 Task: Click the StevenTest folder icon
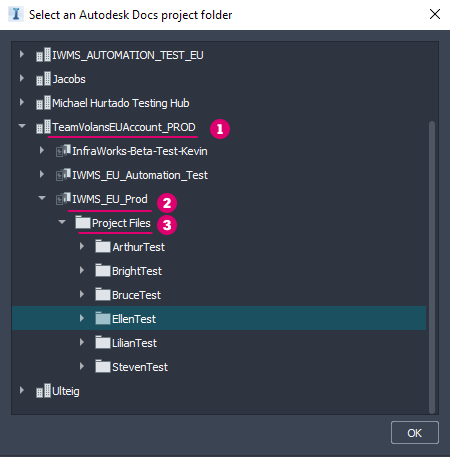click(103, 366)
